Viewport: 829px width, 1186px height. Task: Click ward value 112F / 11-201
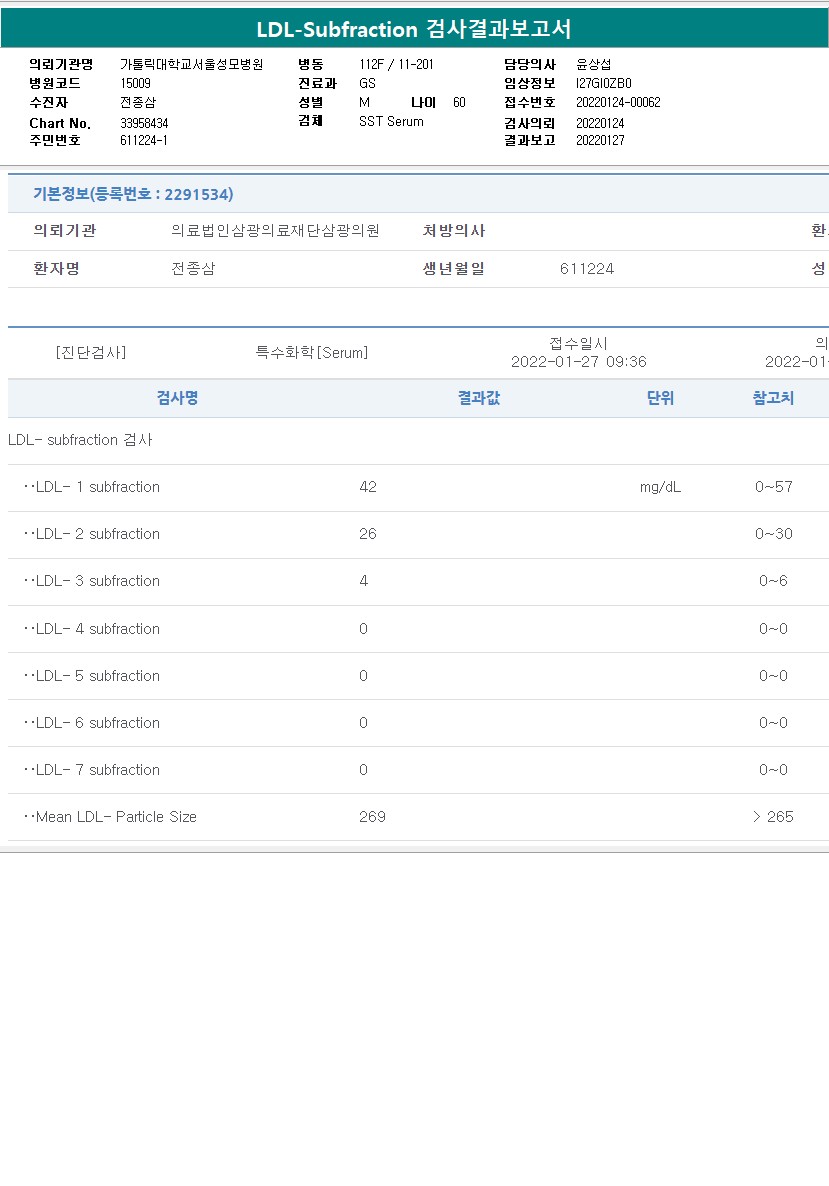pos(396,64)
